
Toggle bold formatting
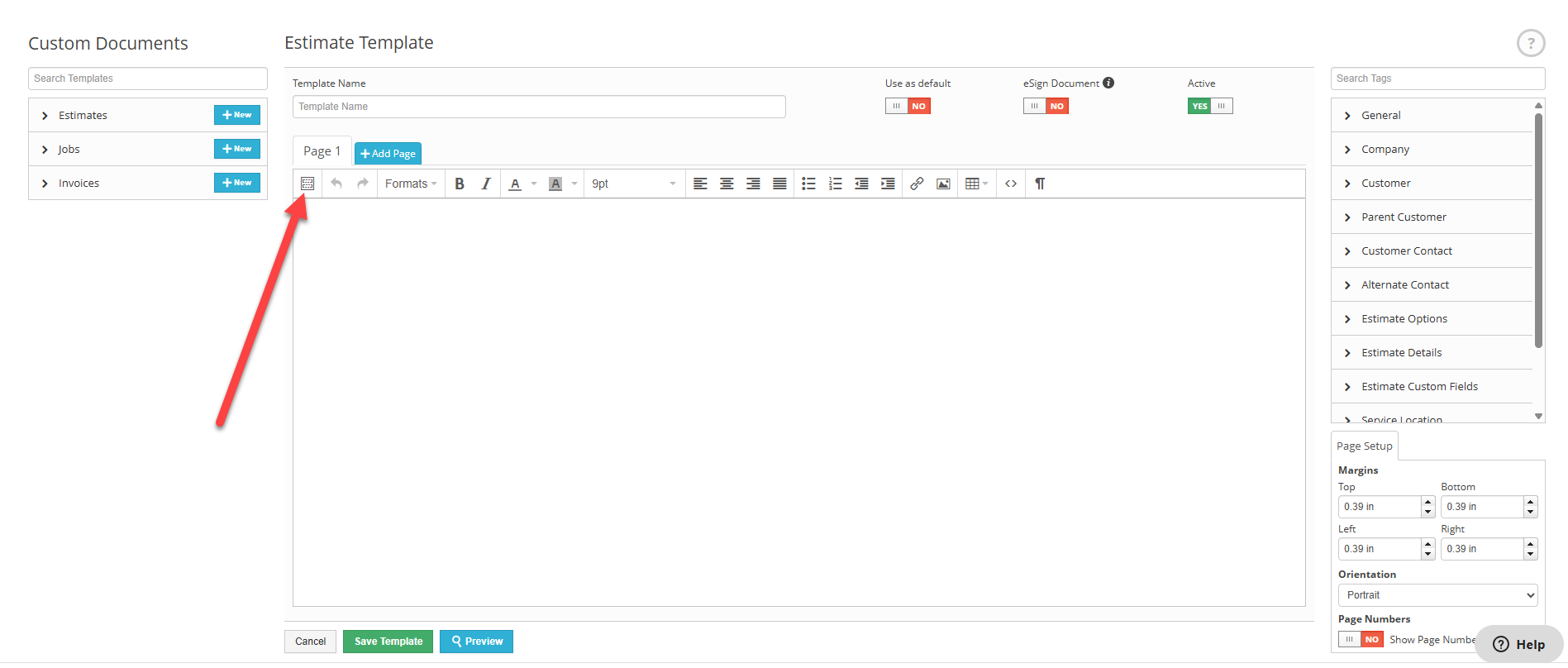pos(460,184)
